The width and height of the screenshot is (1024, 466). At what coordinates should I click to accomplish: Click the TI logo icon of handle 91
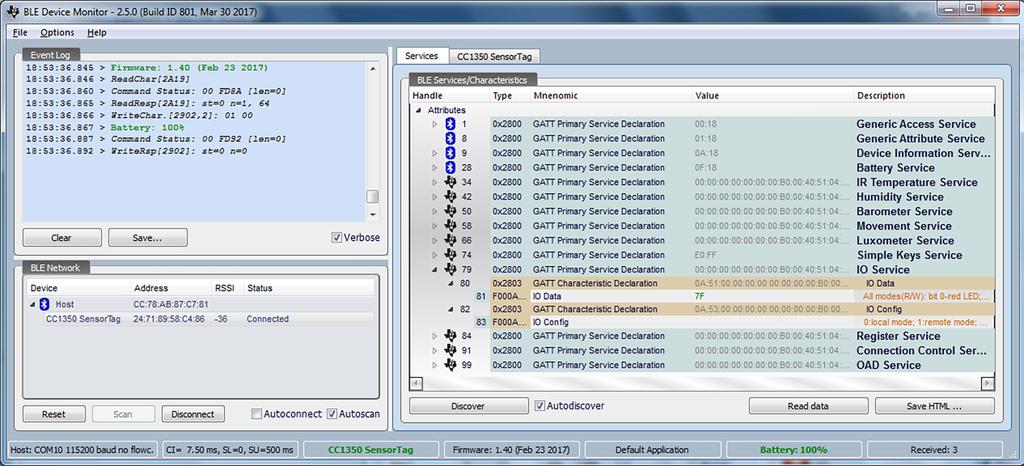(450, 350)
